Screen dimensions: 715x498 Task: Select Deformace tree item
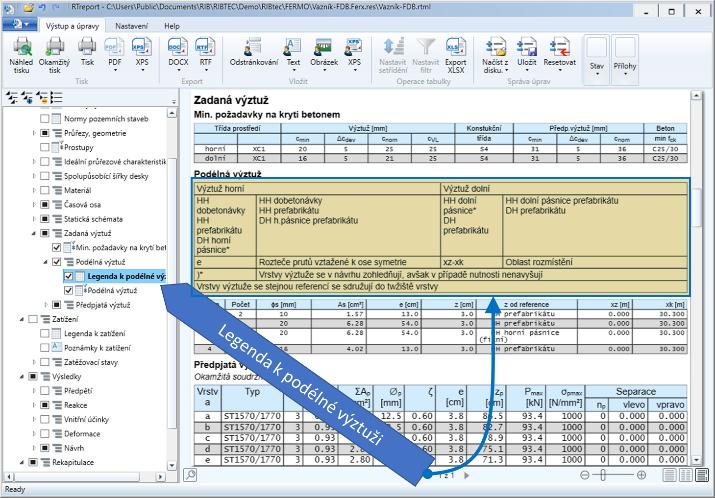click(x=82, y=434)
